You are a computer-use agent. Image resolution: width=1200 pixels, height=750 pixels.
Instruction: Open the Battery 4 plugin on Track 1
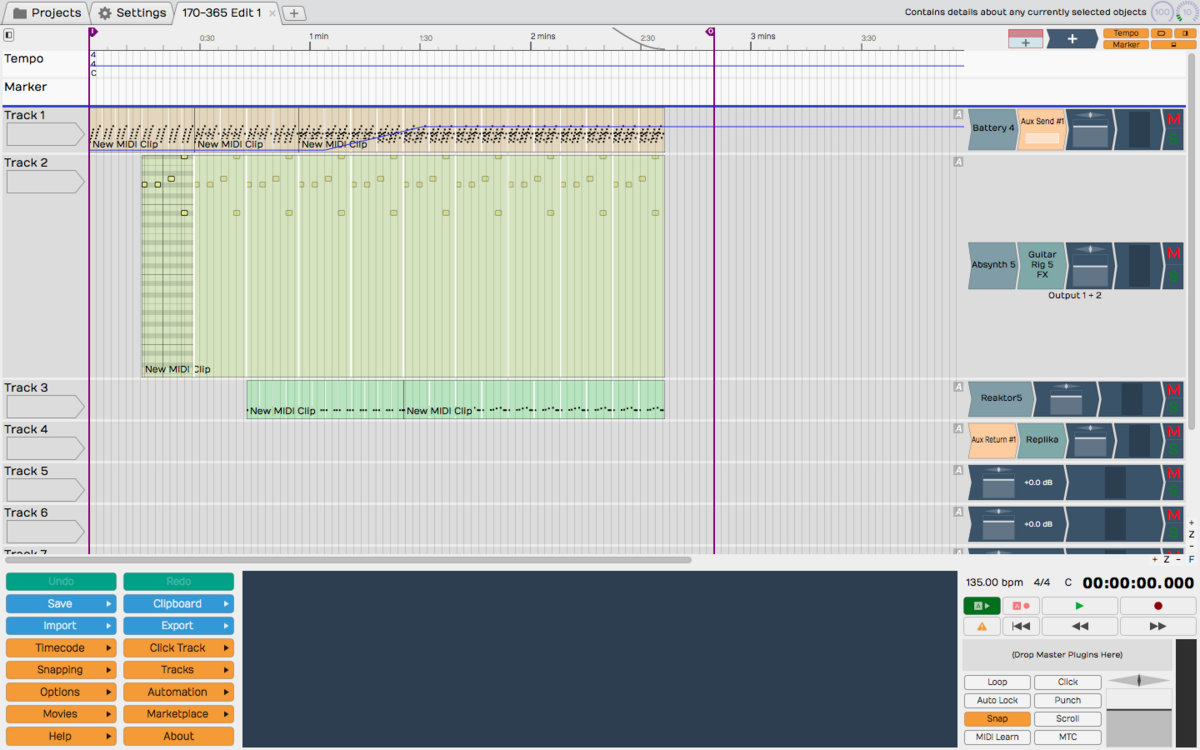click(992, 129)
